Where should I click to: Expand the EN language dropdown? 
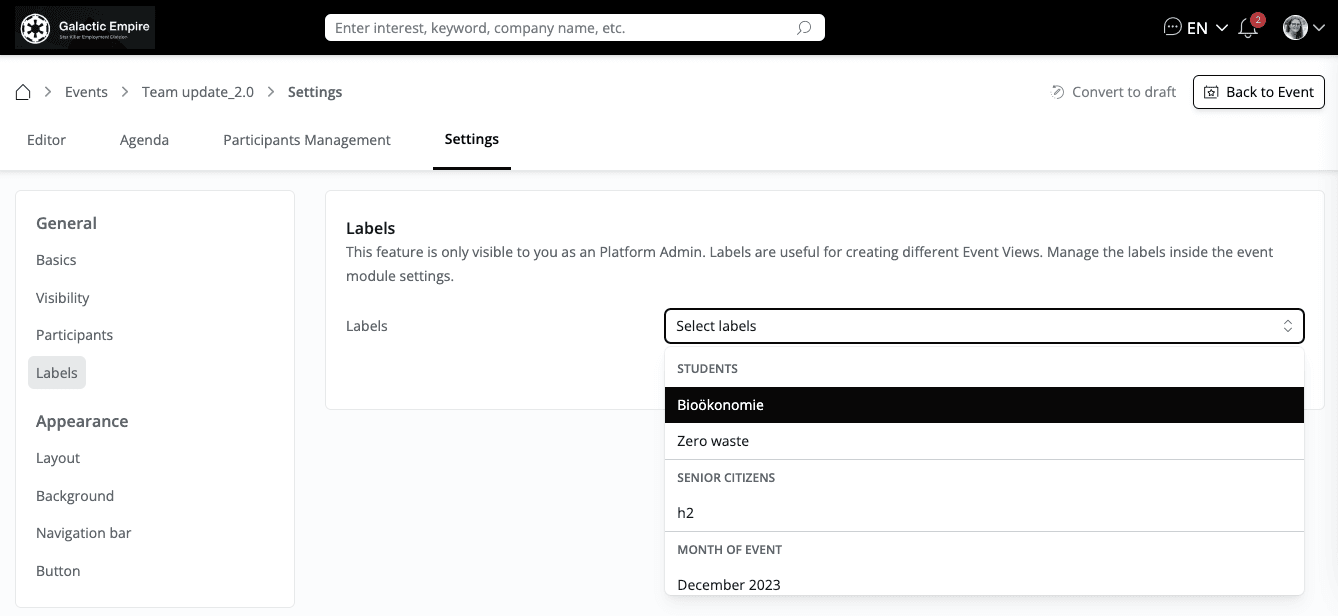[1208, 28]
